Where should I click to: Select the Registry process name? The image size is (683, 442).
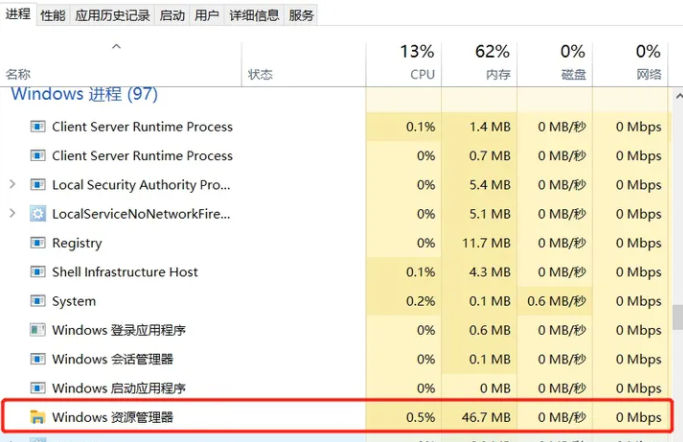tap(77, 243)
